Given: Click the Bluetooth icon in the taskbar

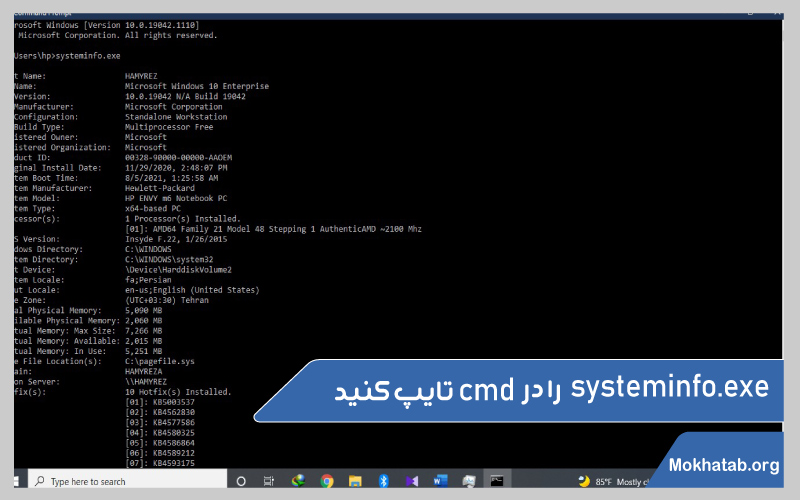Looking at the screenshot, I should (384, 481).
